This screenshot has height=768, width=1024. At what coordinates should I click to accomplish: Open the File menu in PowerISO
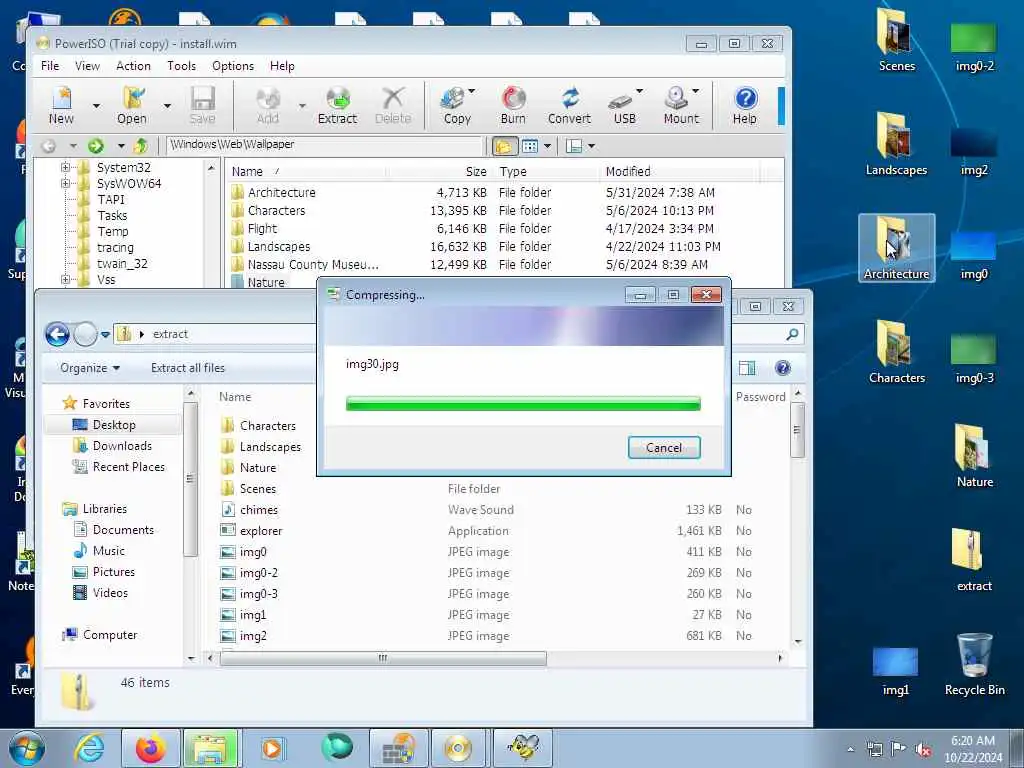click(50, 66)
